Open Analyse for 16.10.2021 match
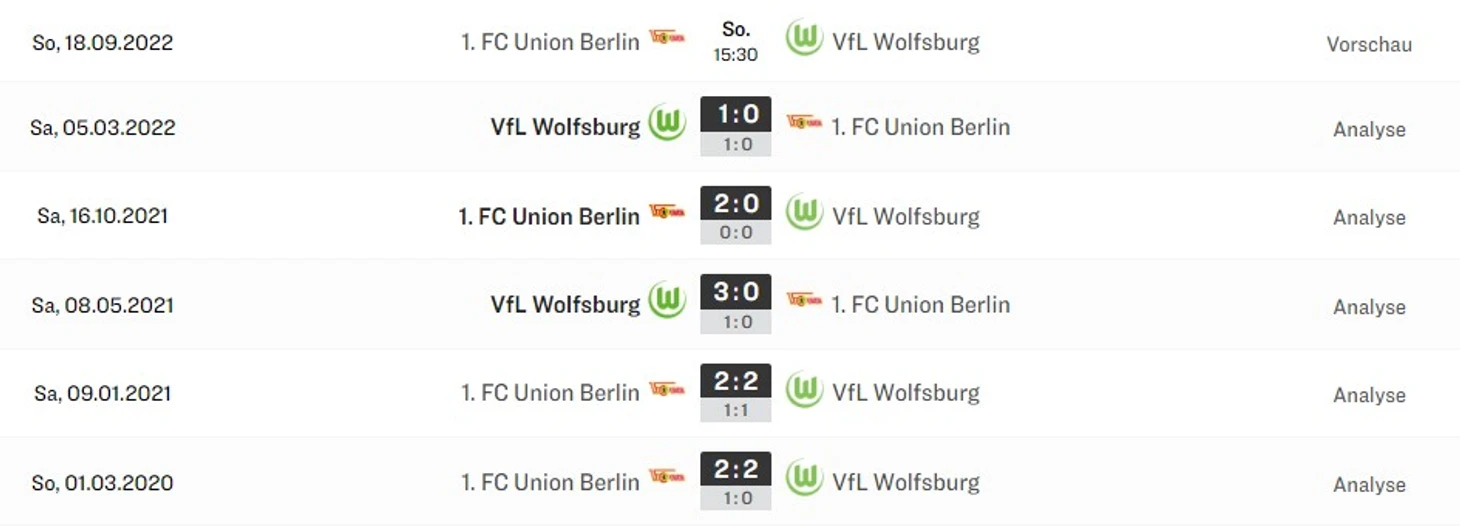Screen dimensions: 1460x528 click(1369, 218)
